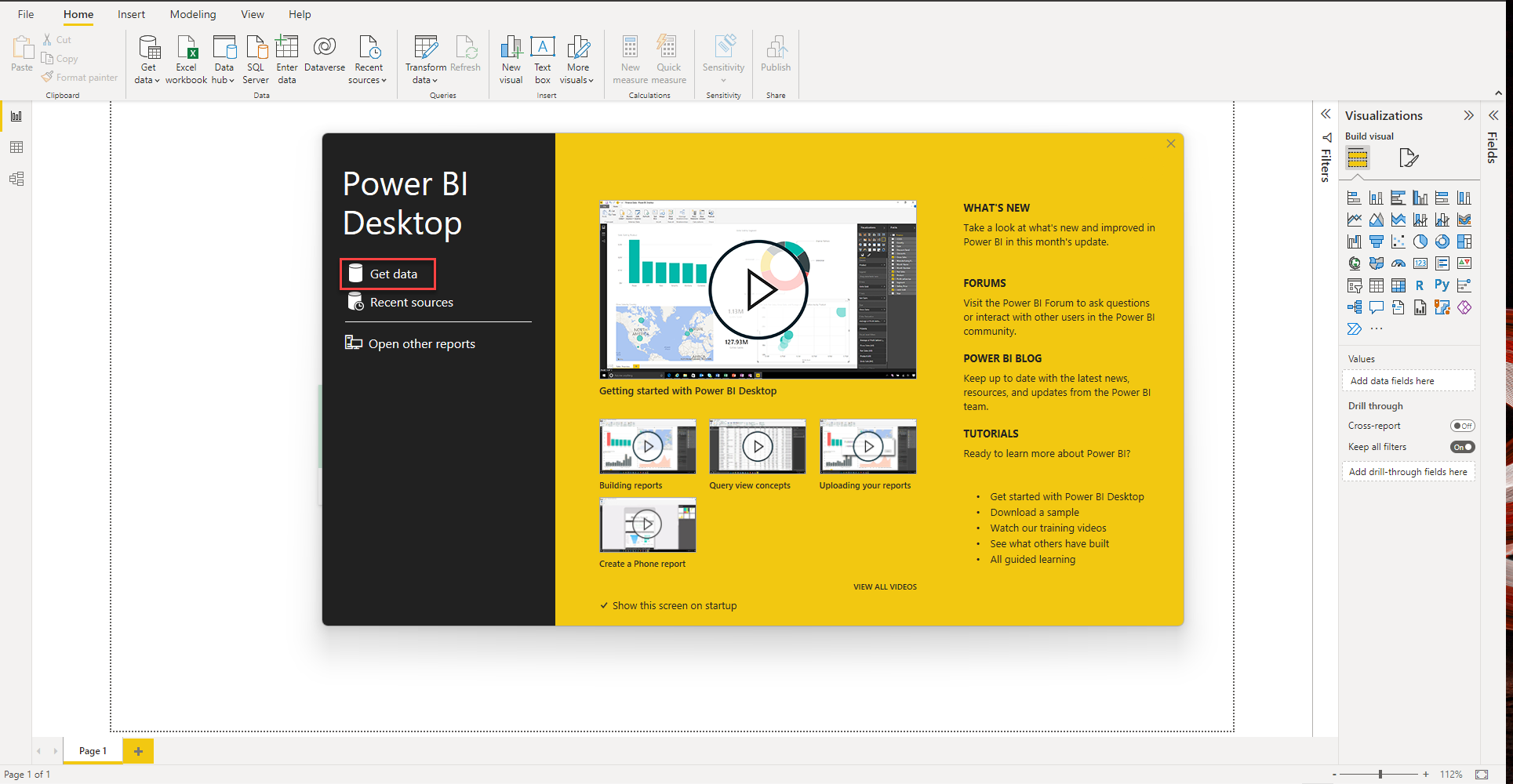Open the View ribbon tab
This screenshot has height=784, width=1513.
pos(252,14)
